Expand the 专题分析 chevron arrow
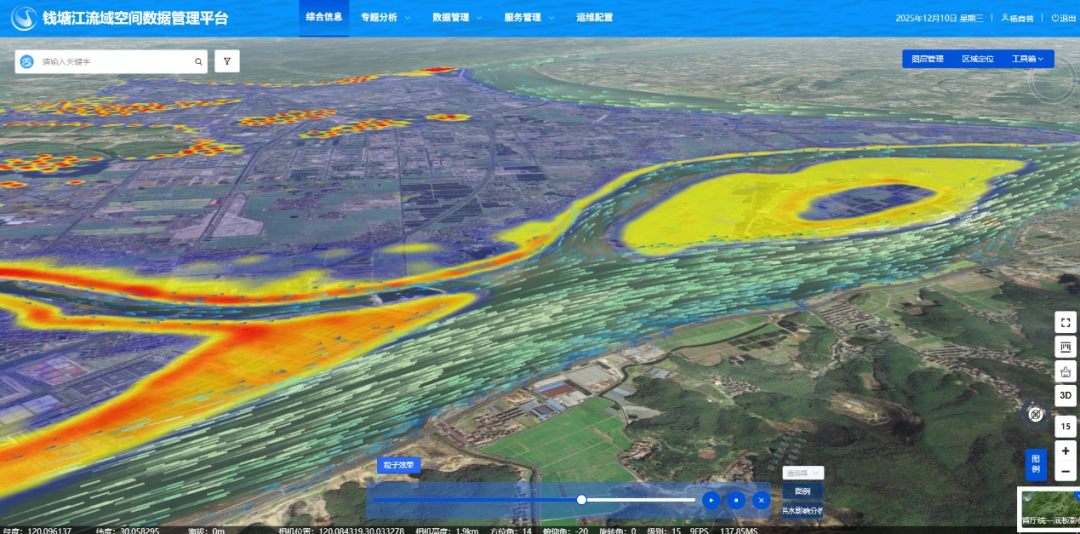The height and width of the screenshot is (534, 1080). (x=408, y=18)
